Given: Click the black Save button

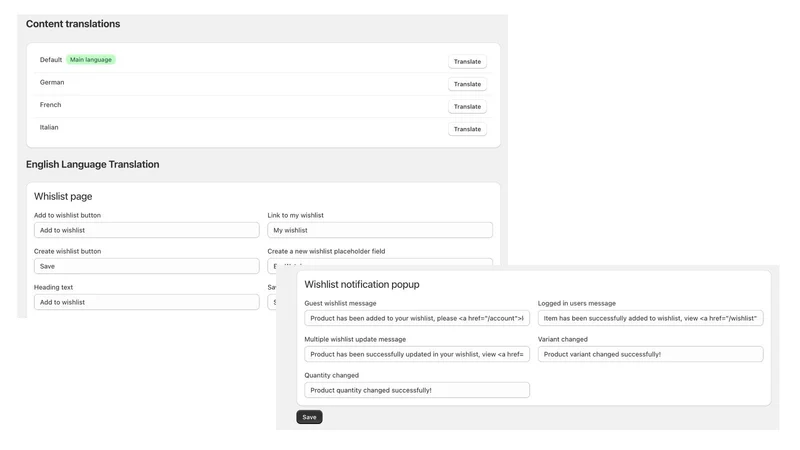Looking at the screenshot, I should coord(309,417).
